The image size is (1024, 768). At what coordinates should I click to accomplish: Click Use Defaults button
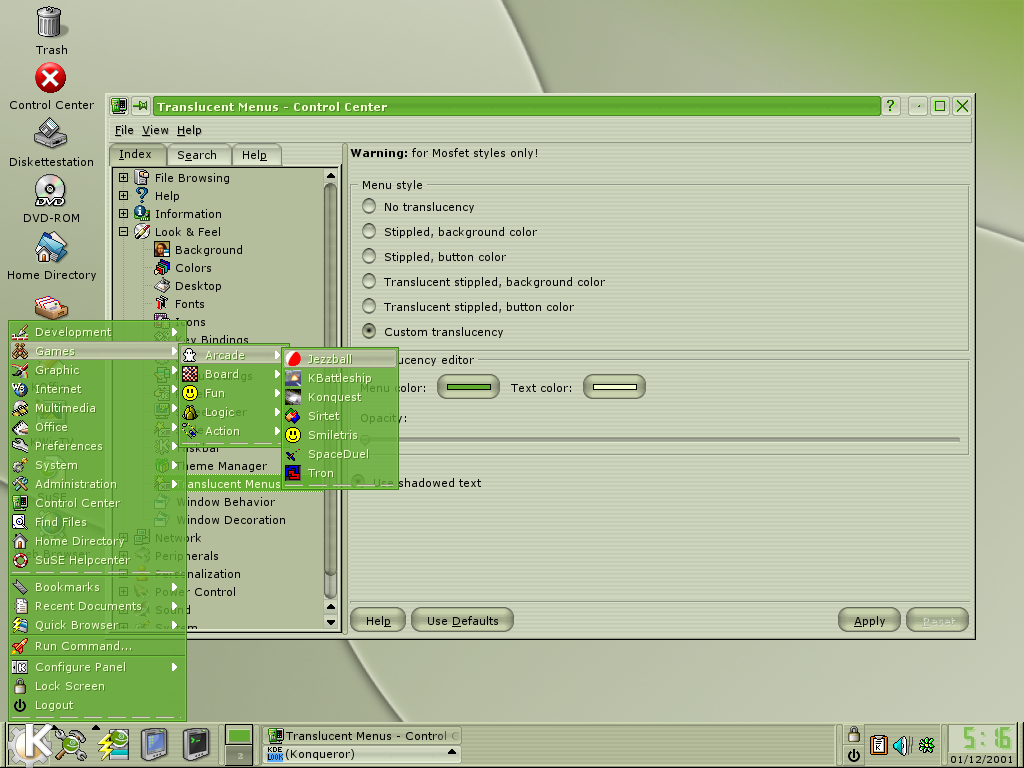[x=462, y=620]
